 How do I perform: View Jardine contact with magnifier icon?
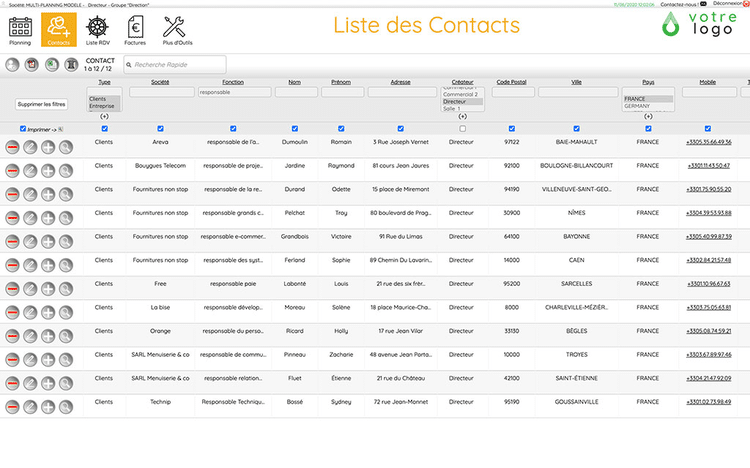click(x=66, y=171)
